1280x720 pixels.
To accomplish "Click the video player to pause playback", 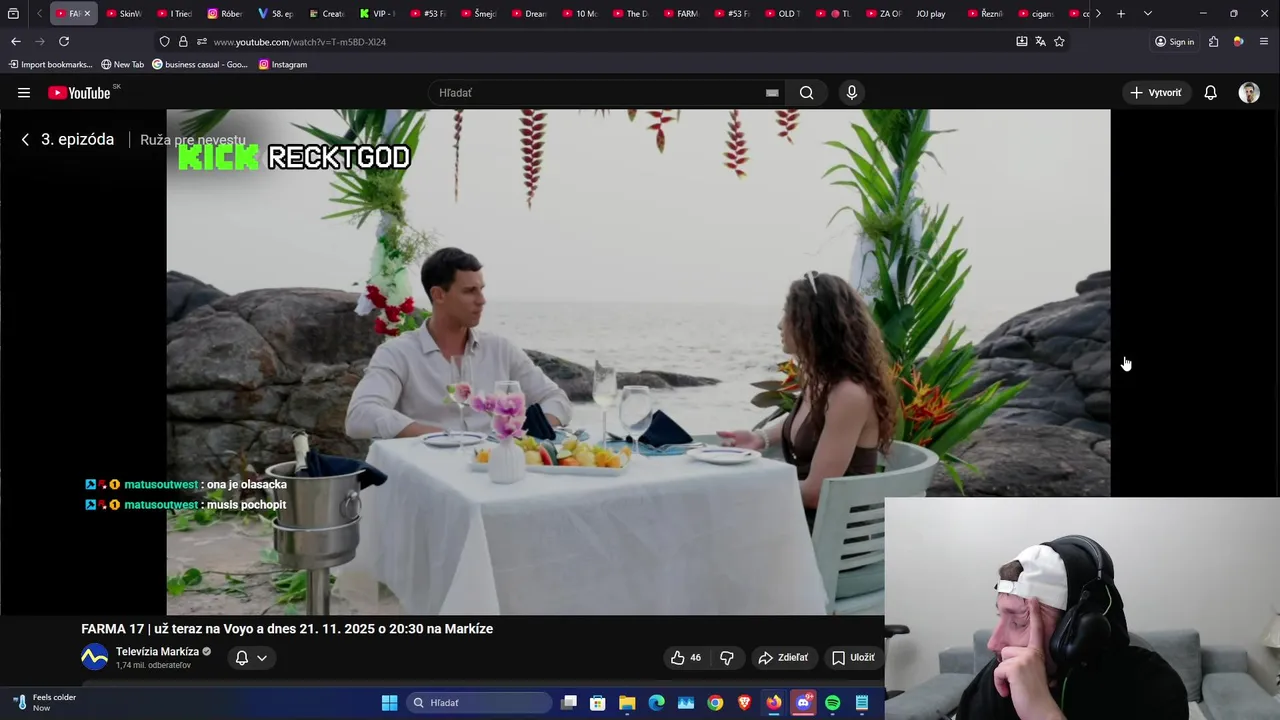I will [x=638, y=362].
